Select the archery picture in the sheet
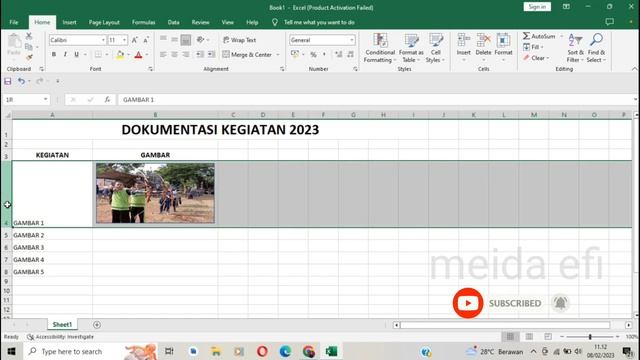Screen dimensions: 640x360 pos(155,193)
